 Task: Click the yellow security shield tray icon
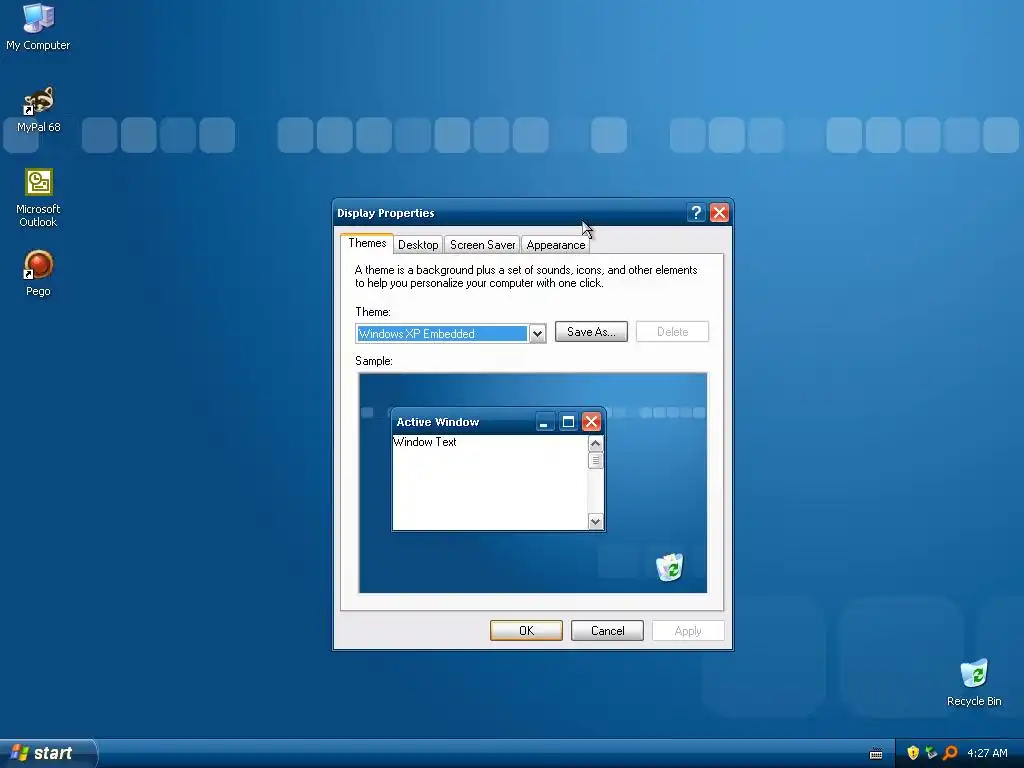913,753
